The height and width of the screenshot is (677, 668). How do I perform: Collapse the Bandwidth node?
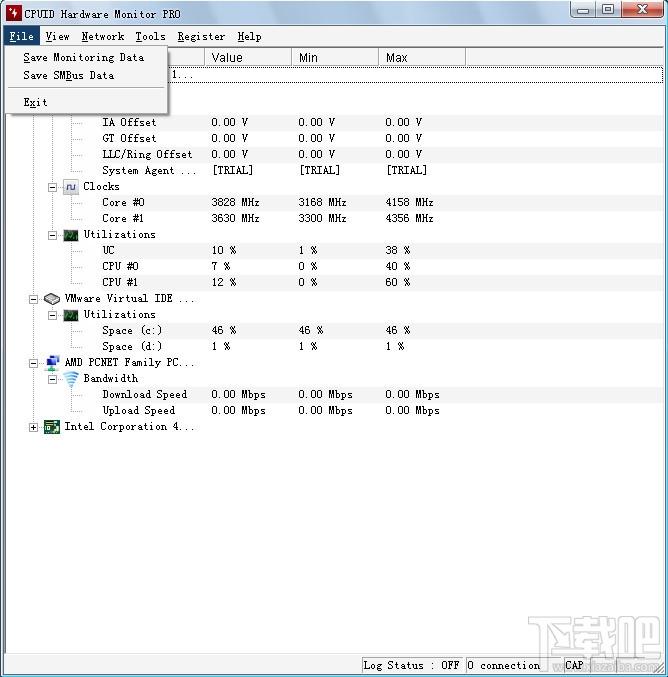[x=52, y=379]
